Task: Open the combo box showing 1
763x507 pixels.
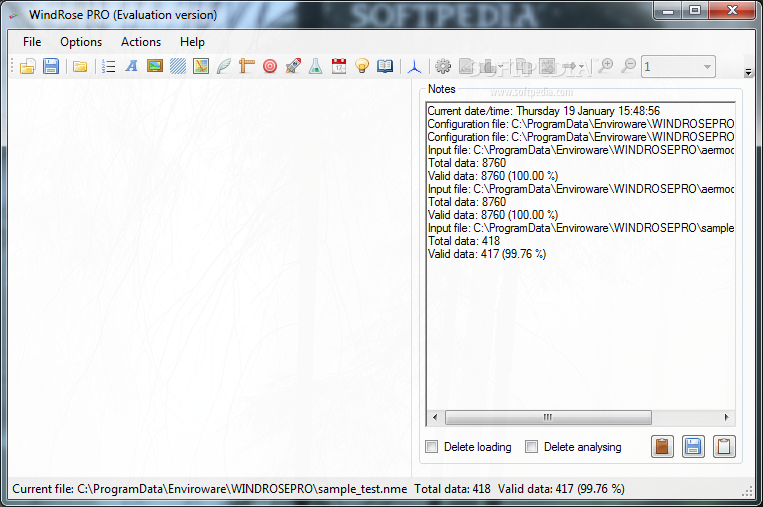Action: point(678,67)
